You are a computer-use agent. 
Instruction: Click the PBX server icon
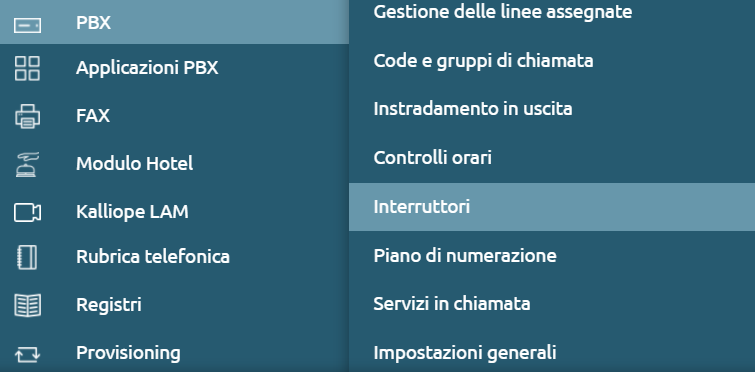pyautogui.click(x=27, y=25)
